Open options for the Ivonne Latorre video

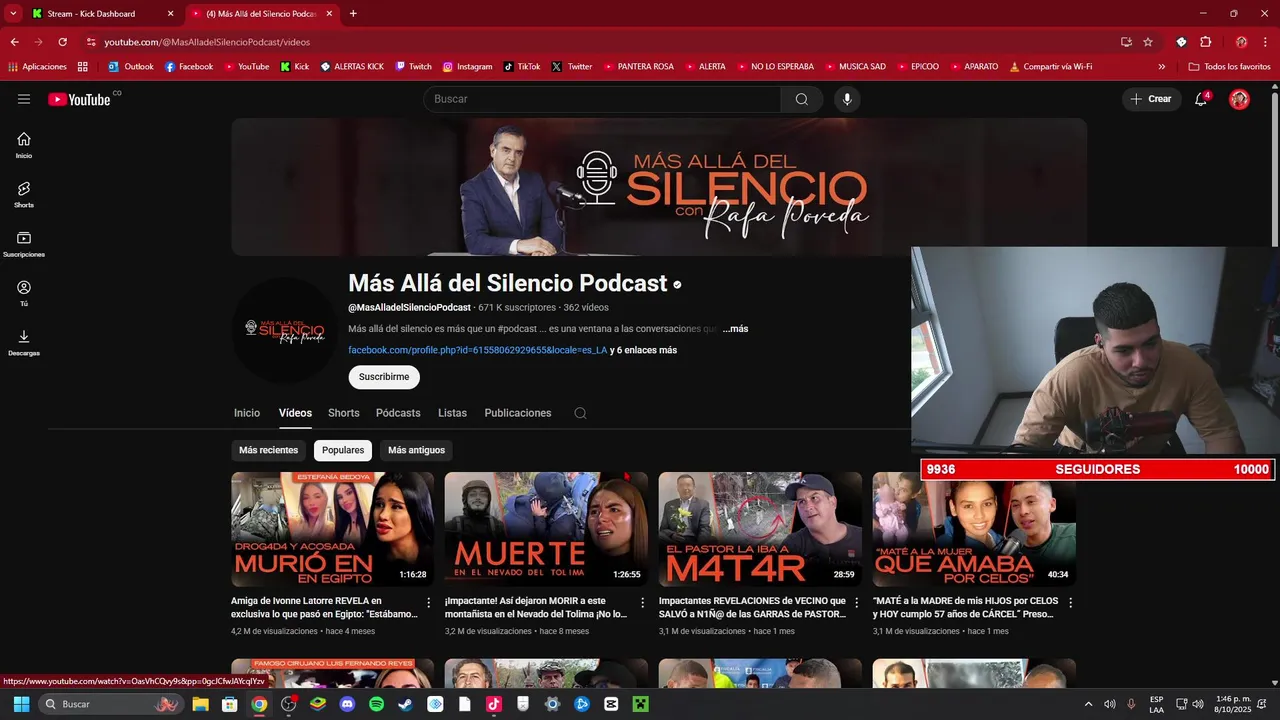429,603
